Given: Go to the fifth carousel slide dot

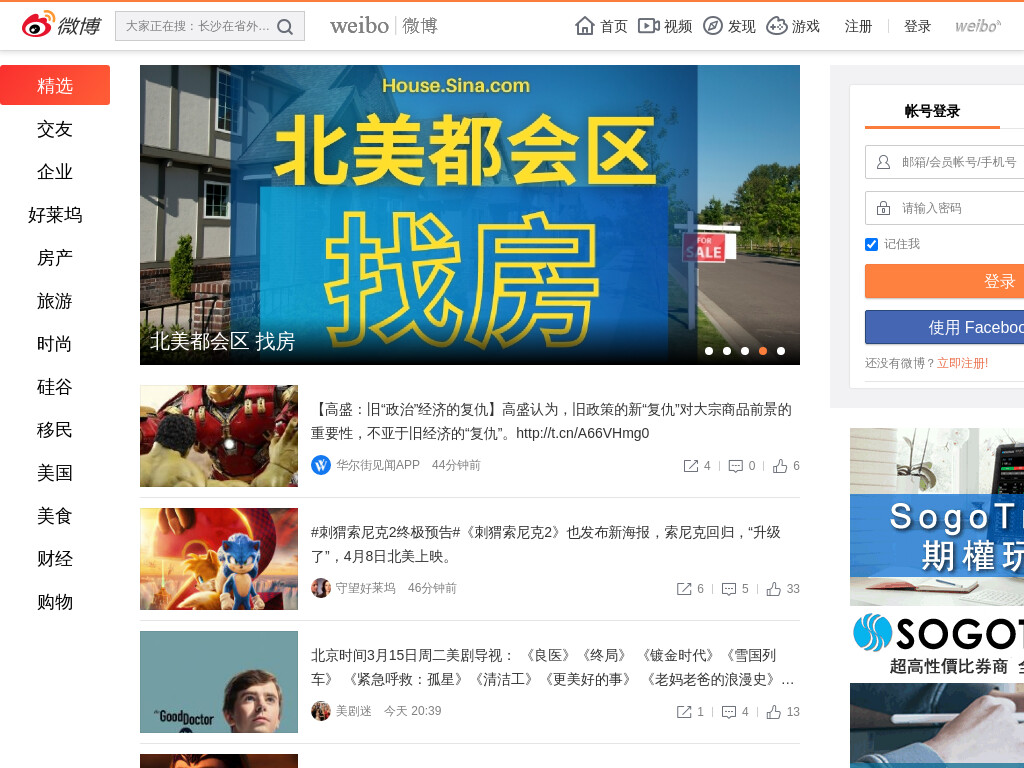Looking at the screenshot, I should click(x=781, y=351).
